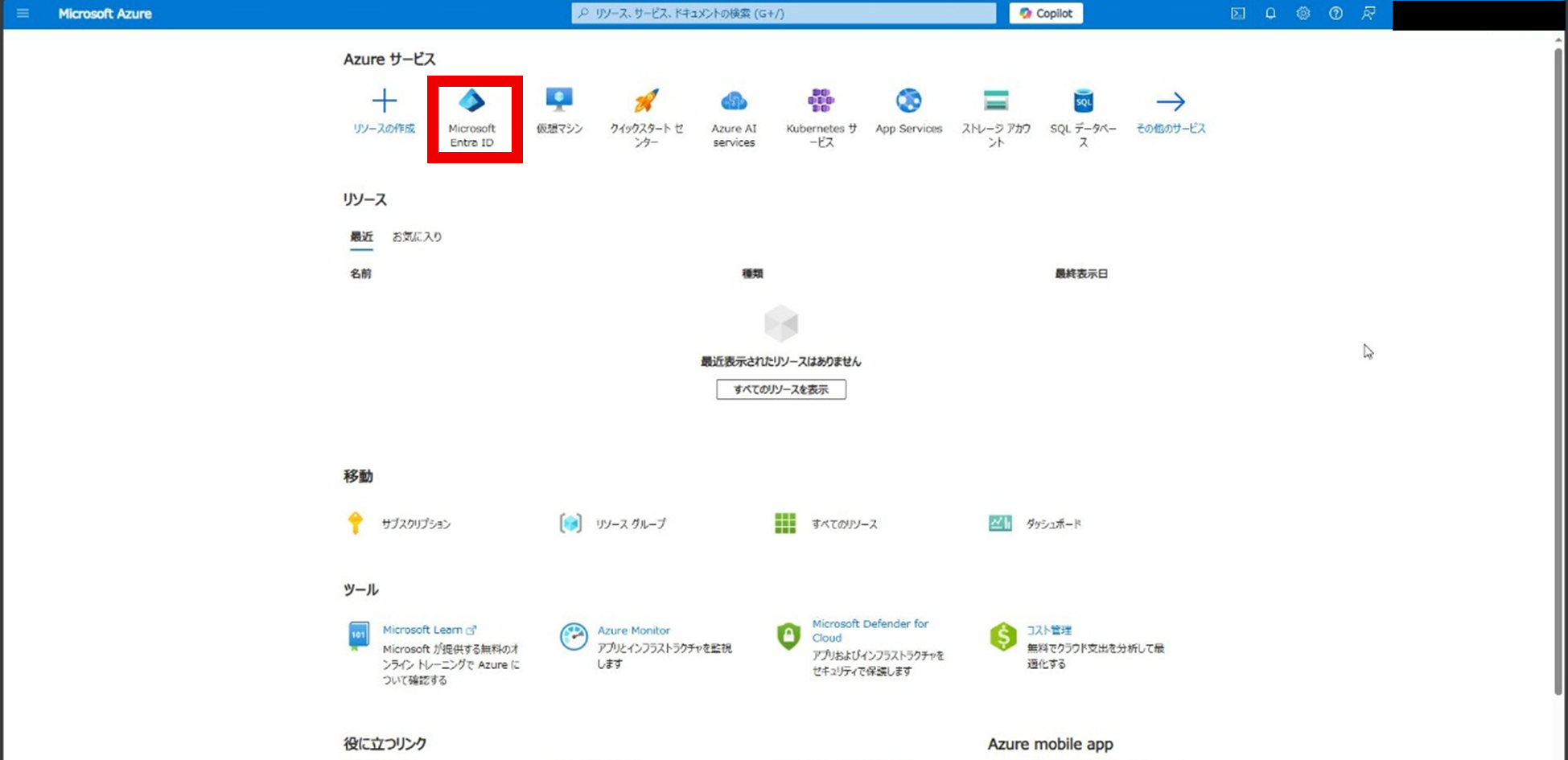Click the Show all resources button

tap(781, 389)
